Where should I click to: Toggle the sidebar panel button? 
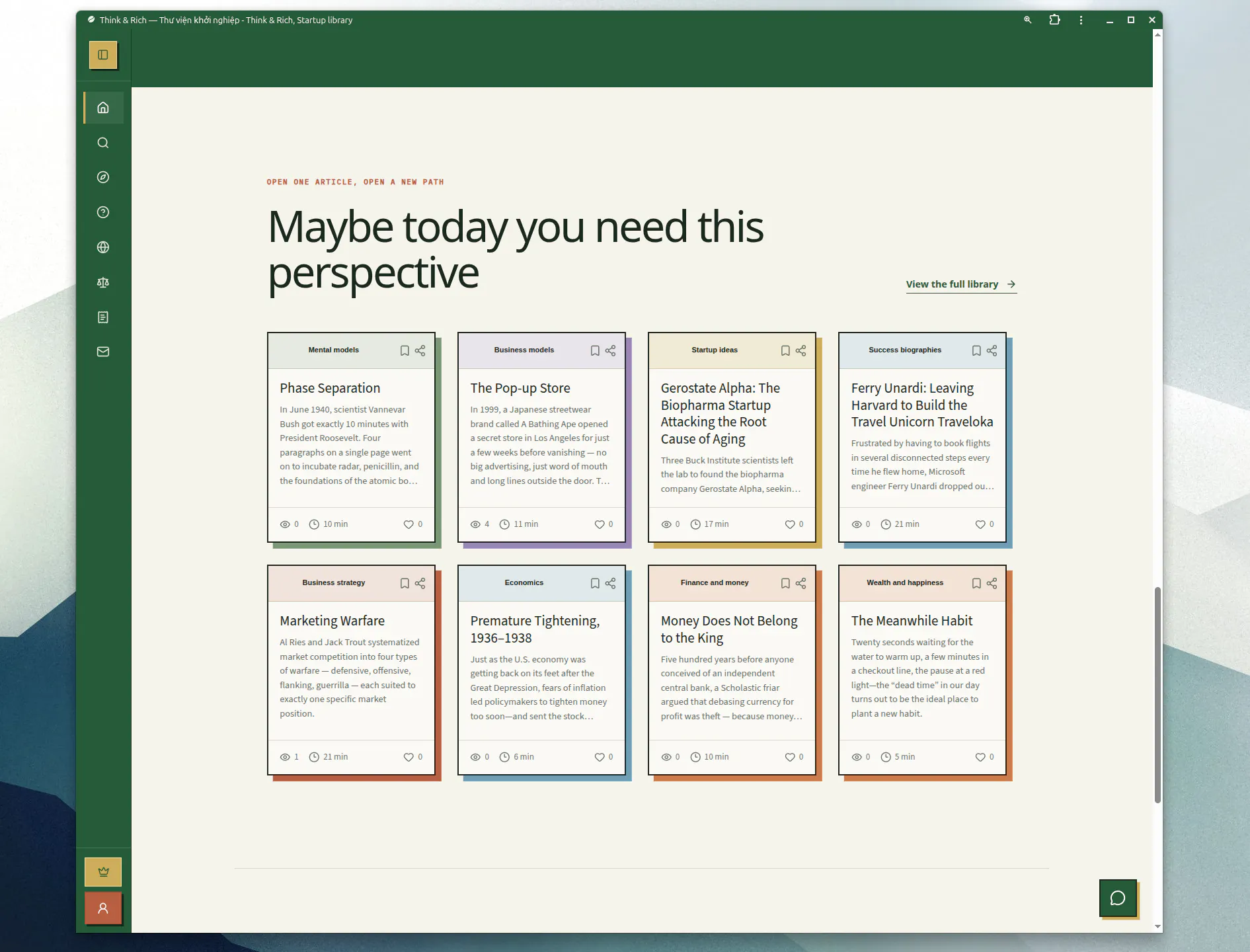tap(103, 55)
